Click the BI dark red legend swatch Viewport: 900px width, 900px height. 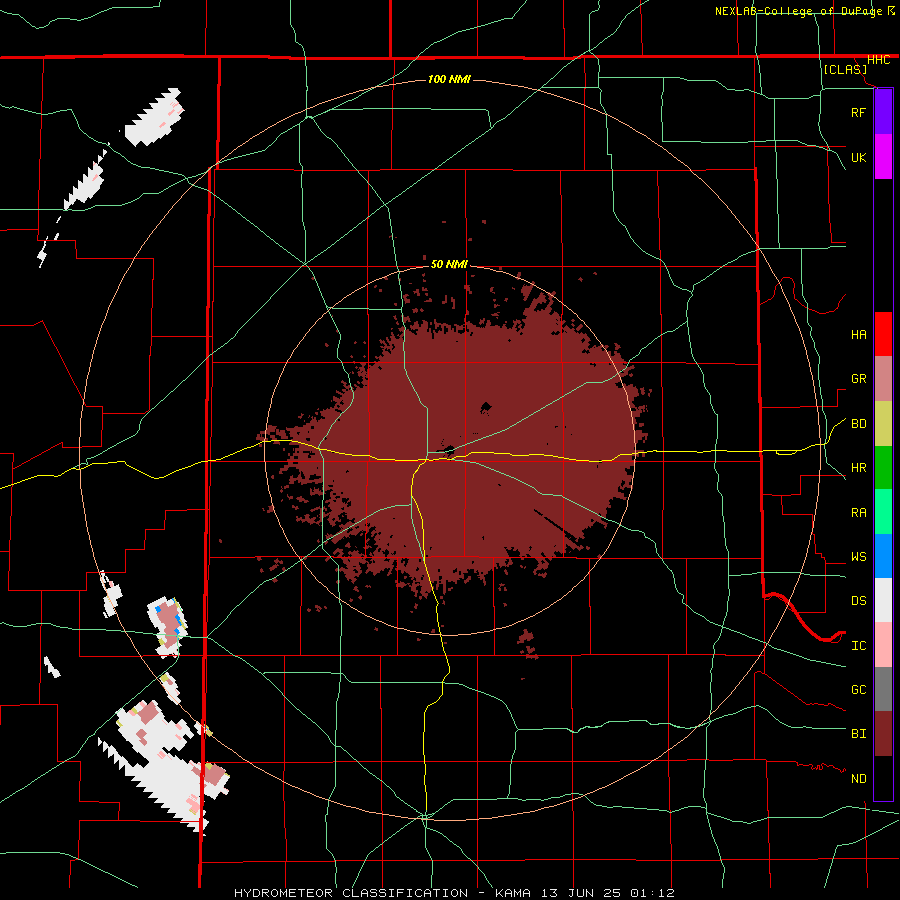883,734
